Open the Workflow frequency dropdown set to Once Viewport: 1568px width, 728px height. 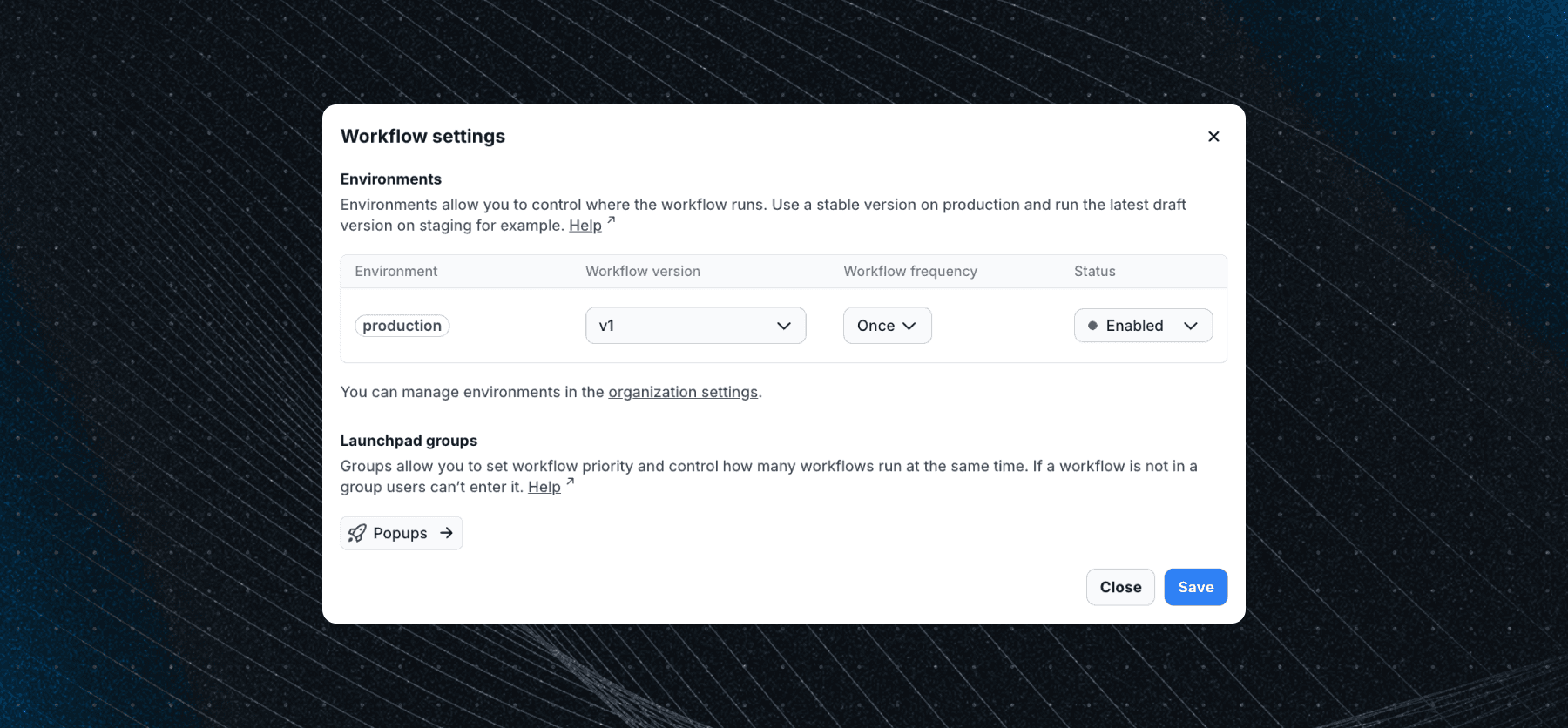pos(887,325)
